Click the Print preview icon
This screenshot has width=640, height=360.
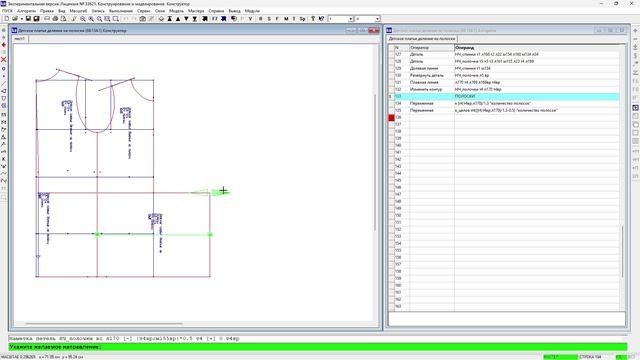pyautogui.click(x=63, y=18)
